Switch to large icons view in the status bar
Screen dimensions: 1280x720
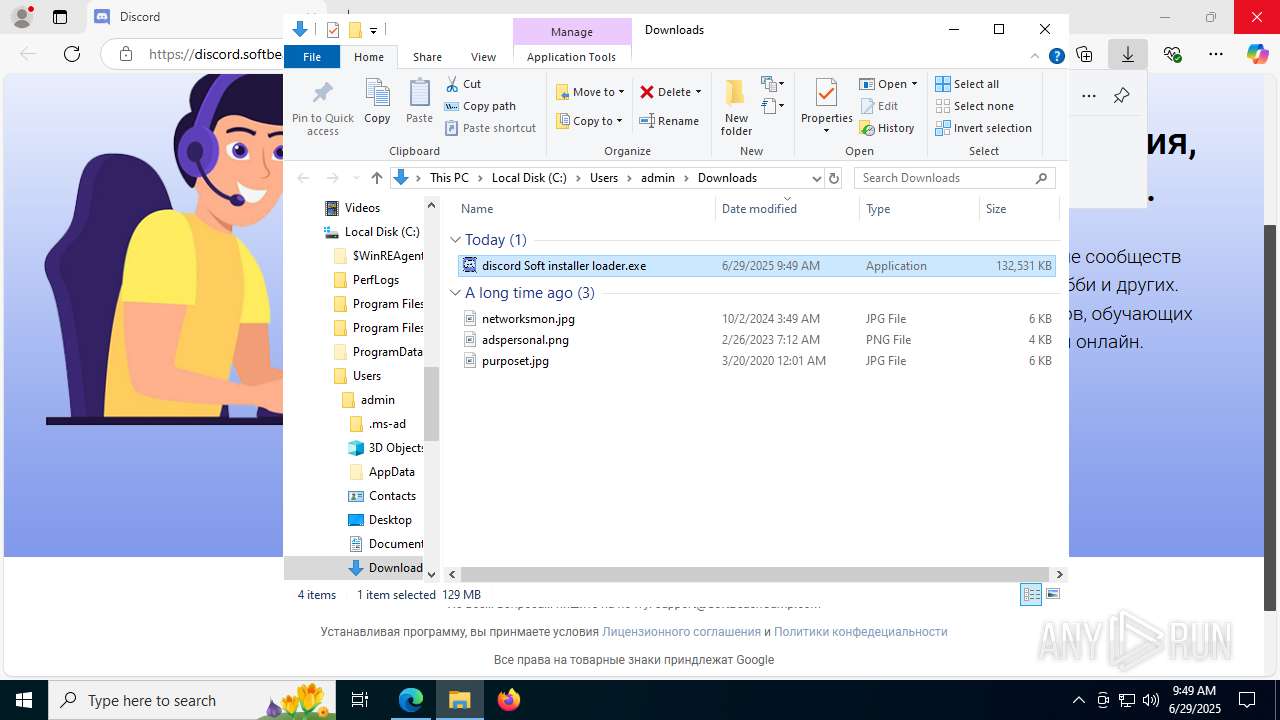(x=1053, y=595)
